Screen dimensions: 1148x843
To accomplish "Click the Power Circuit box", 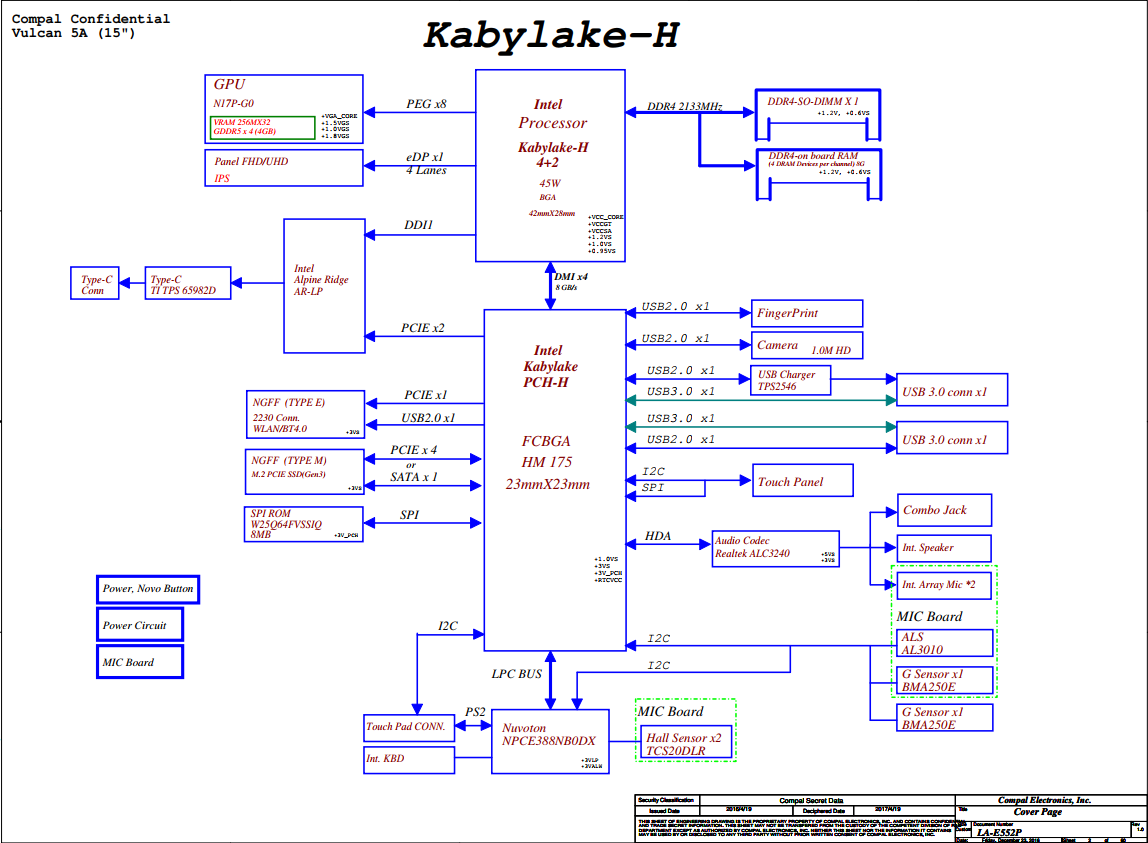I will pos(139,626).
